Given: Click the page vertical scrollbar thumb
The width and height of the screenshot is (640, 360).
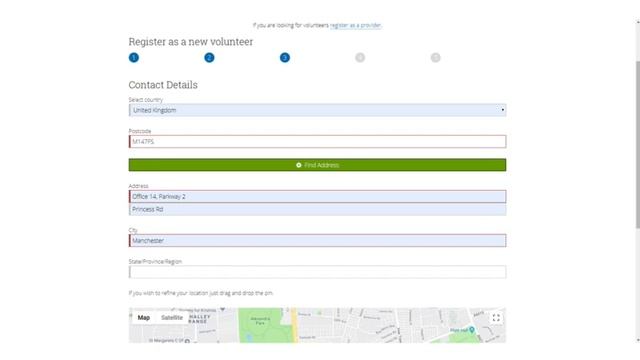Looking at the screenshot, I should 638,144.
